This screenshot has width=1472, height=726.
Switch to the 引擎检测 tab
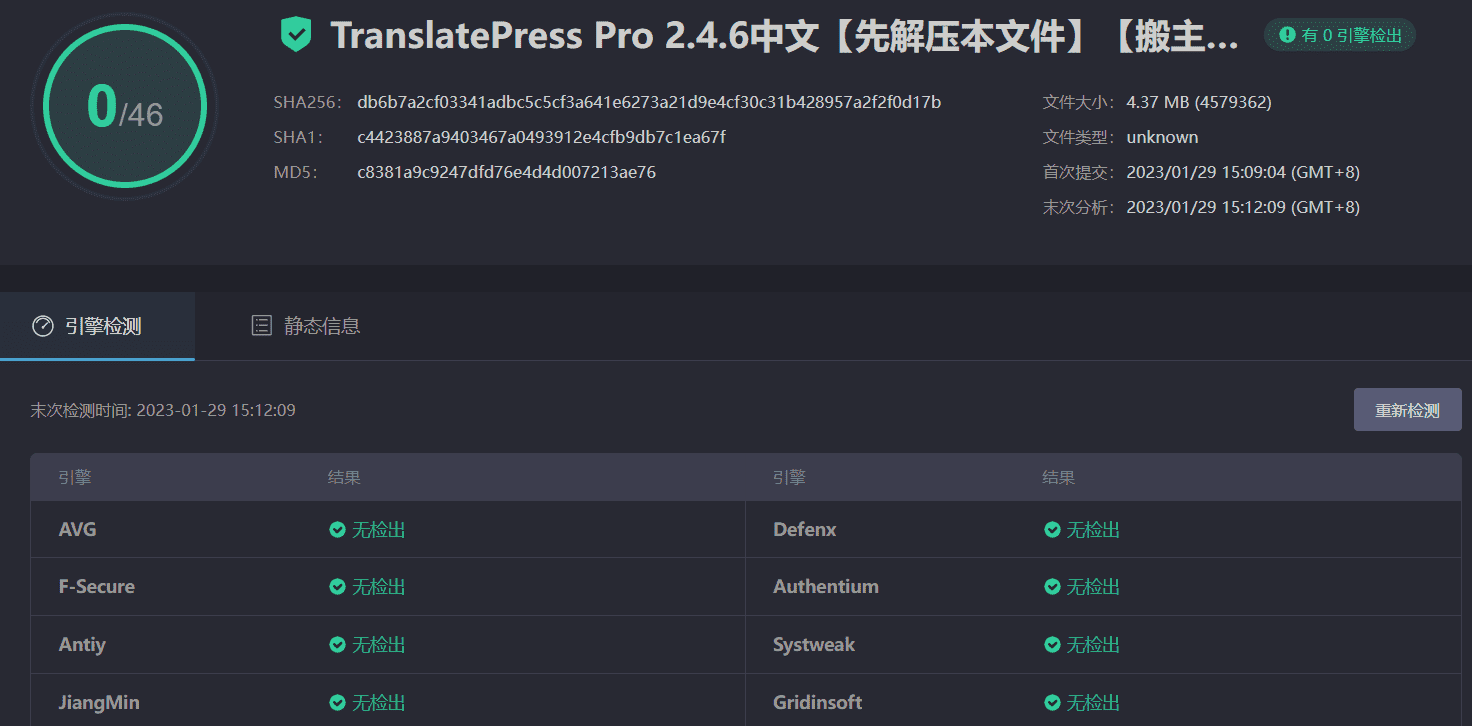97,326
